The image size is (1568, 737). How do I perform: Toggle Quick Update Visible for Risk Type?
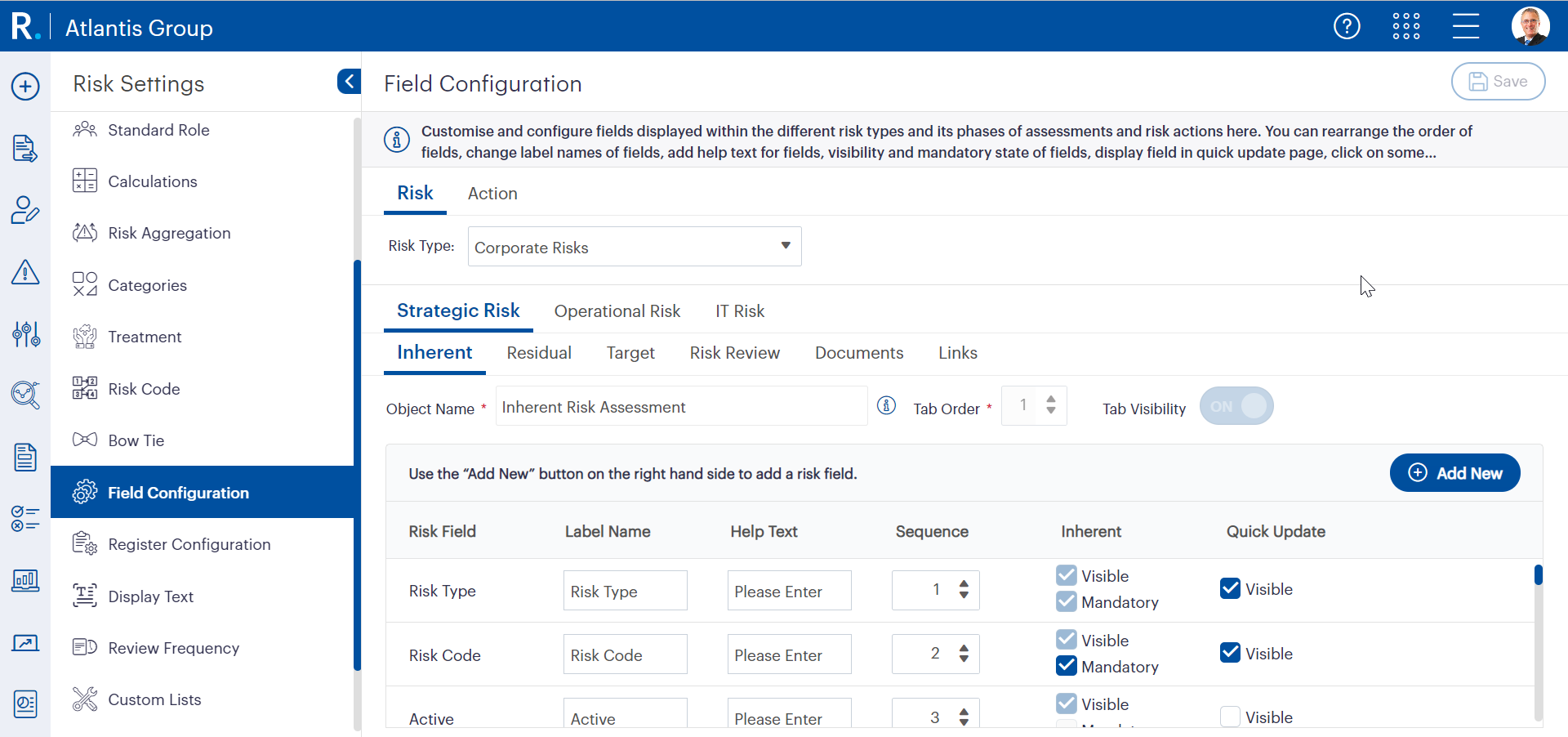(x=1231, y=588)
